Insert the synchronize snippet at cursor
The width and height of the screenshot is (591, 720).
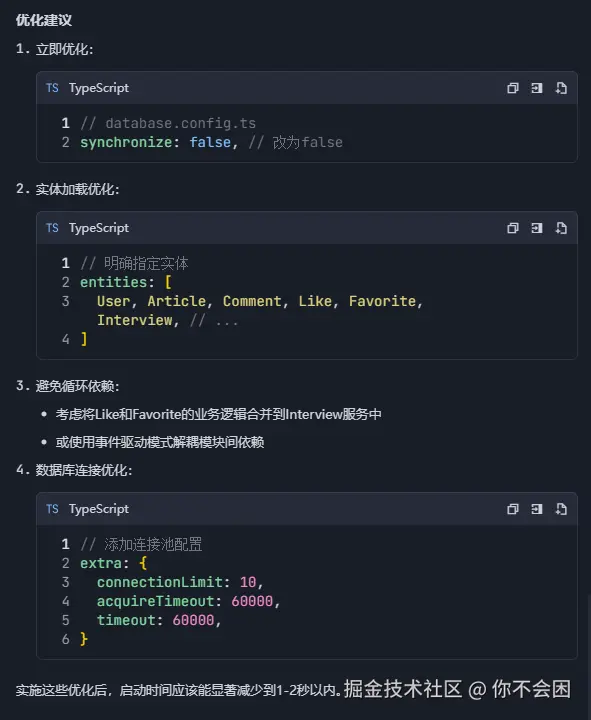click(536, 88)
